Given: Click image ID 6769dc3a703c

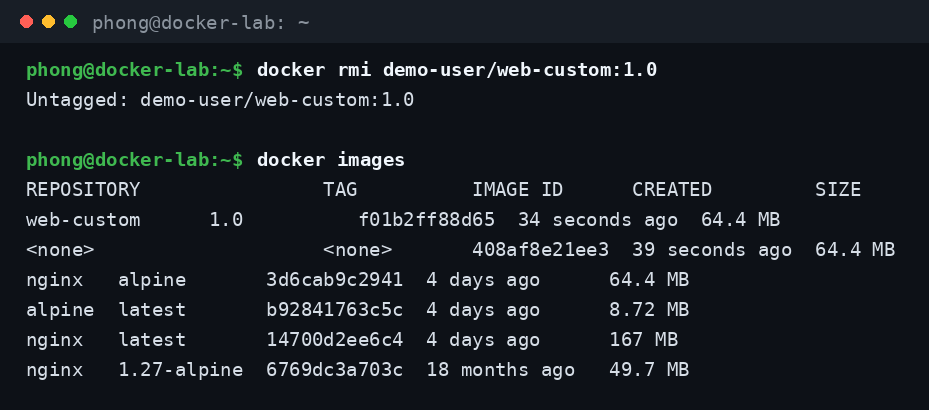Looking at the screenshot, I should [x=335, y=370].
